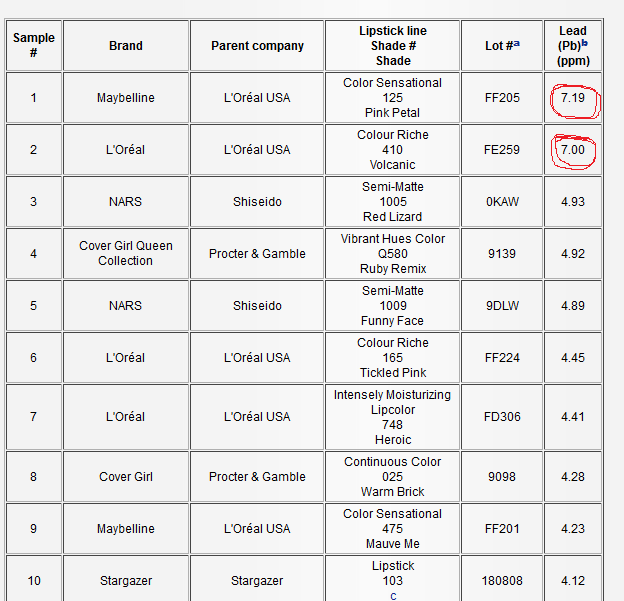Click the Stargazer brand cell in sample 10
Screen dimensions: 624x601
coord(126,581)
